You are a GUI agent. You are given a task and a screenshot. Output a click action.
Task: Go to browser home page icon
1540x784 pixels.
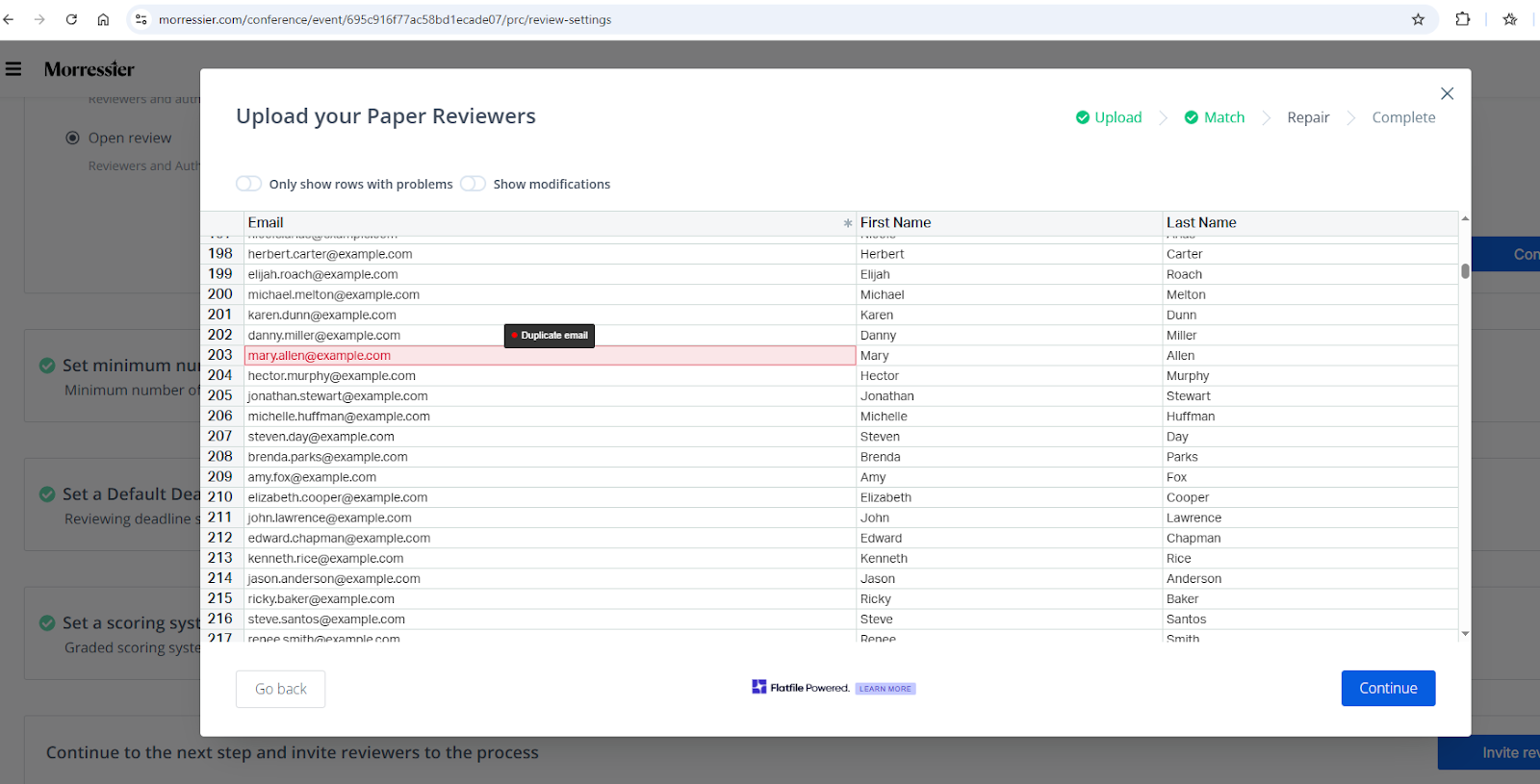click(x=103, y=19)
